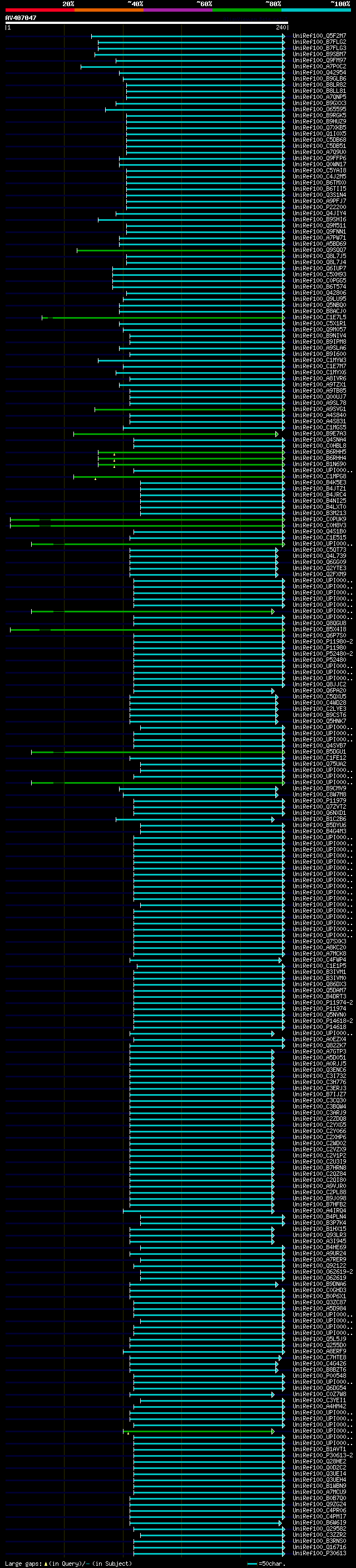Viewport: 356px width, 1568px height.
Task: Select label UniRef100_Q7SXK3
Action: point(319,941)
